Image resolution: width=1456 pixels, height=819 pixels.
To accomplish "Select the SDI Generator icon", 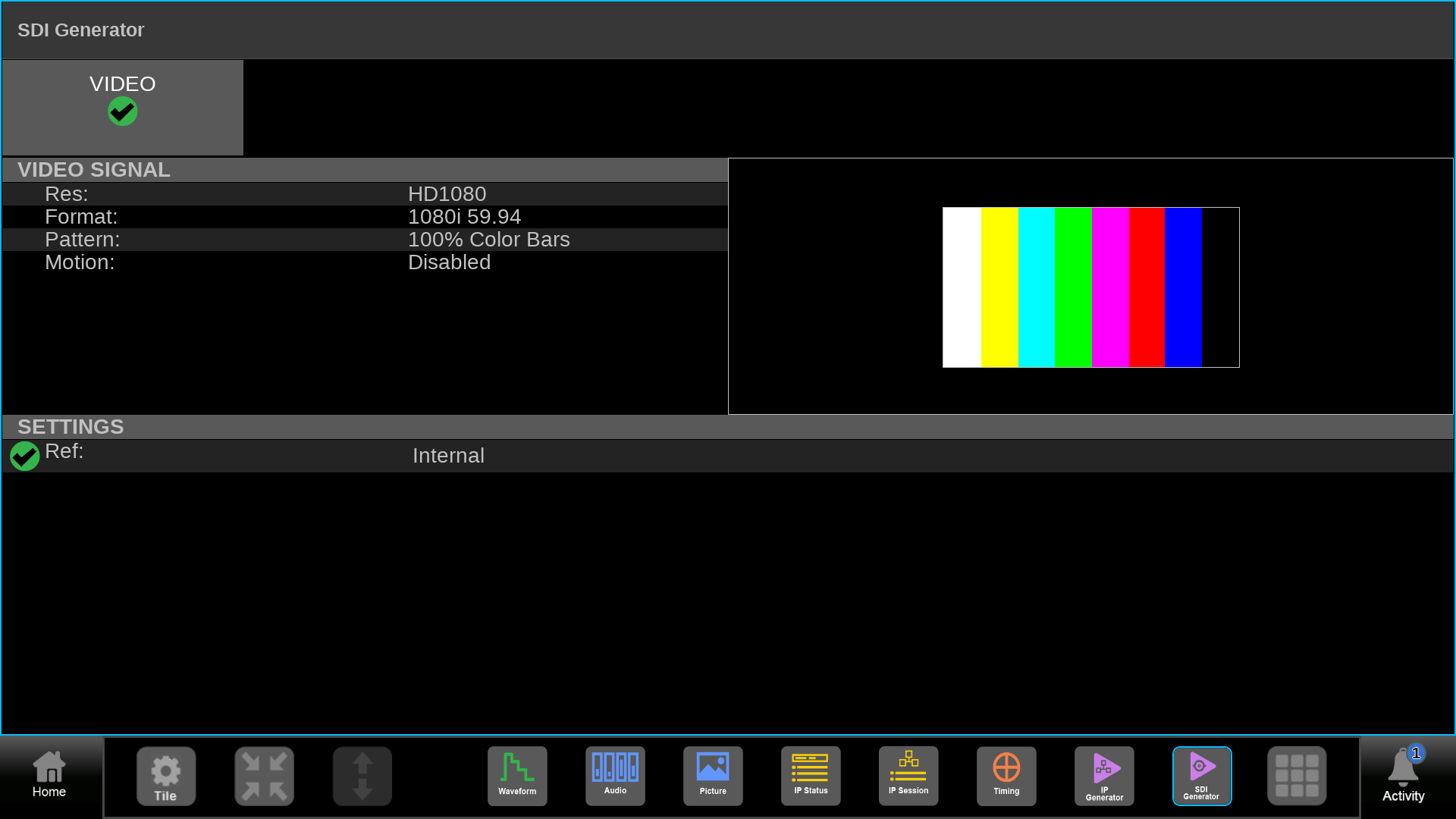I will tap(1202, 776).
